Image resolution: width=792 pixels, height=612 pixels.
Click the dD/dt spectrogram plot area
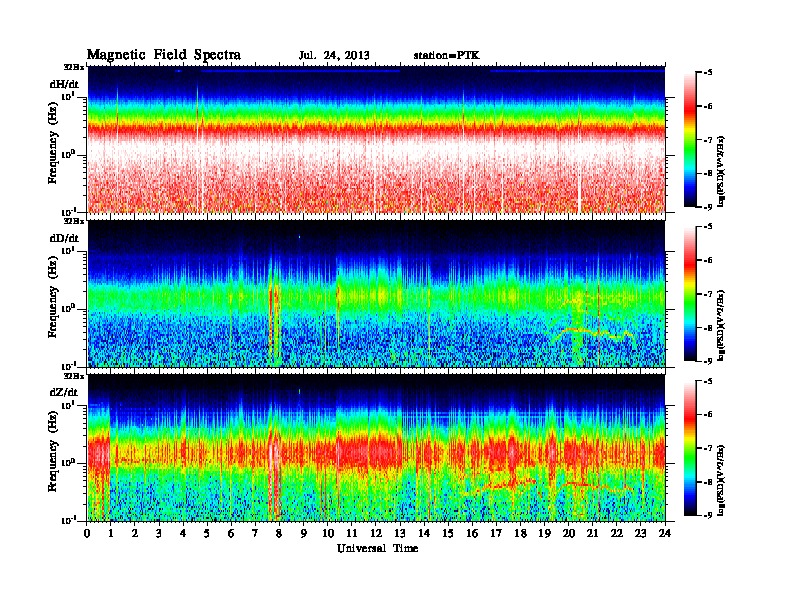click(x=376, y=294)
